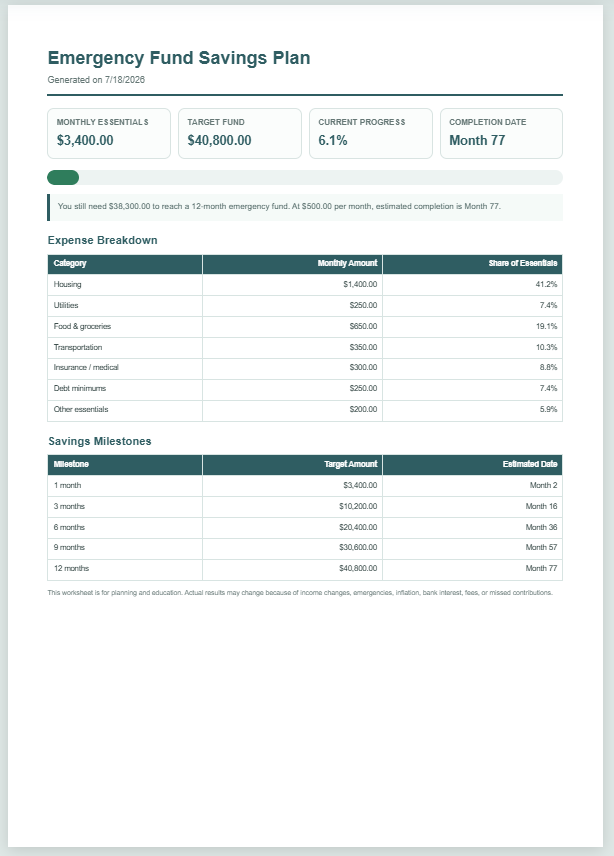This screenshot has height=856, width=614.
Task: Click the Category column header
Action: [125, 264]
